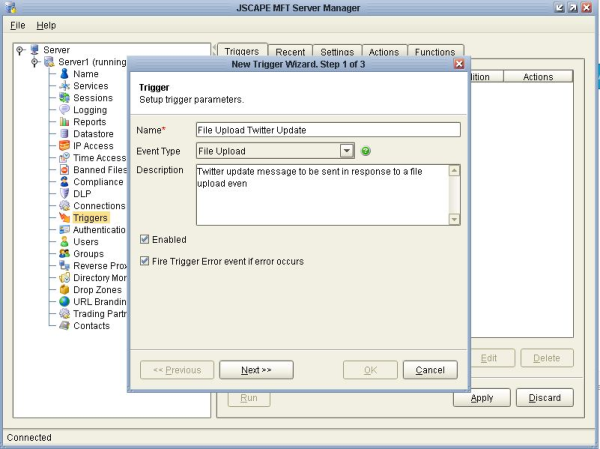Toggle the Enabled checkbox
Viewport: 600px width, 449px height.
click(x=145, y=240)
